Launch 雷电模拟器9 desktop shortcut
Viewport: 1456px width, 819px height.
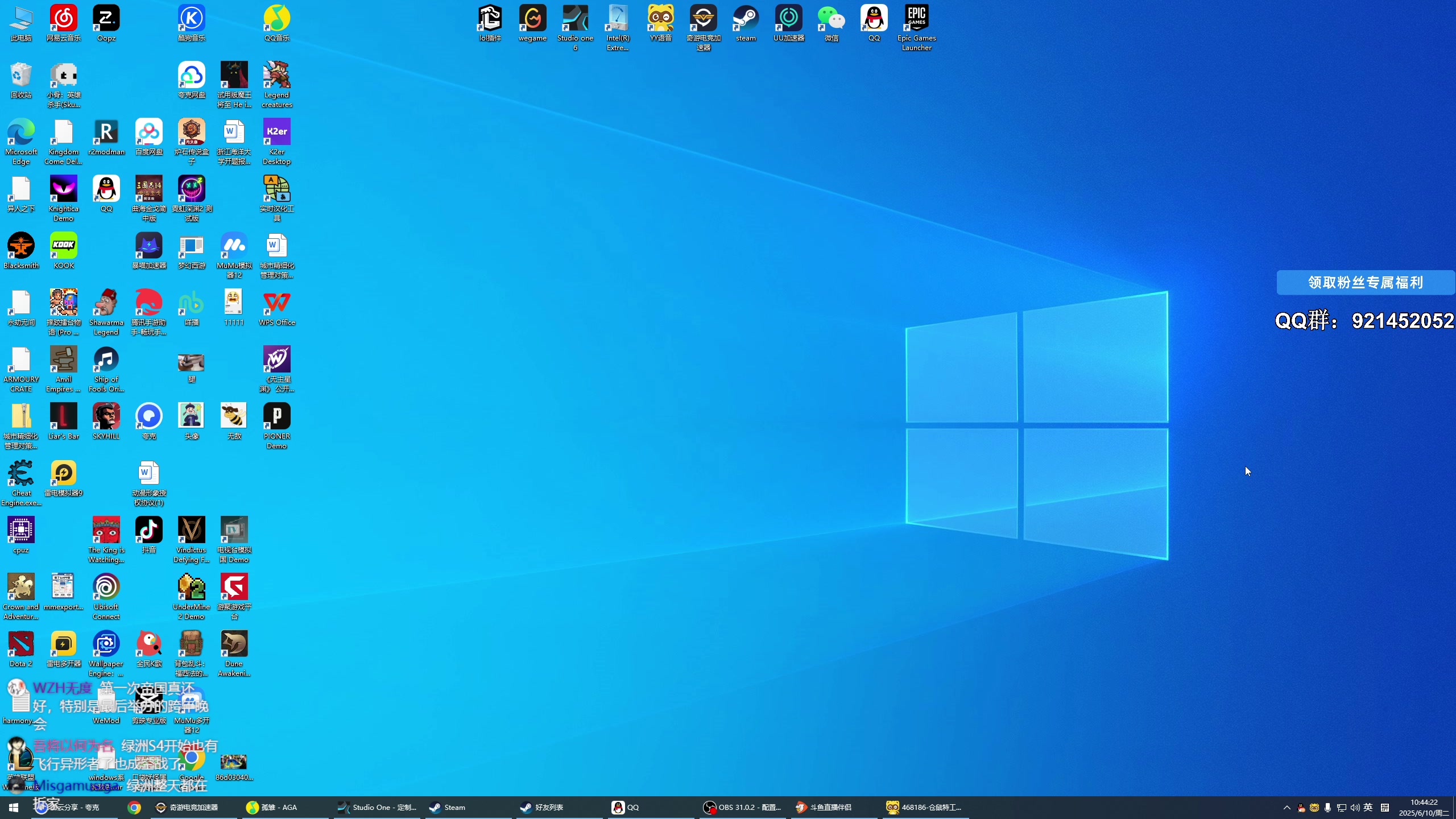(x=64, y=479)
